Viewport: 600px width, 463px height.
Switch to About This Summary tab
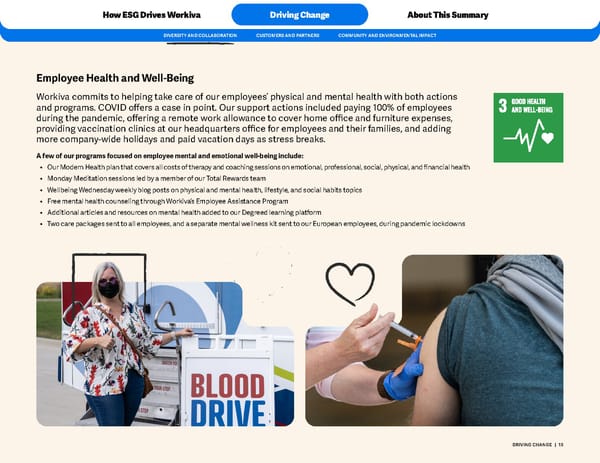[x=448, y=15]
